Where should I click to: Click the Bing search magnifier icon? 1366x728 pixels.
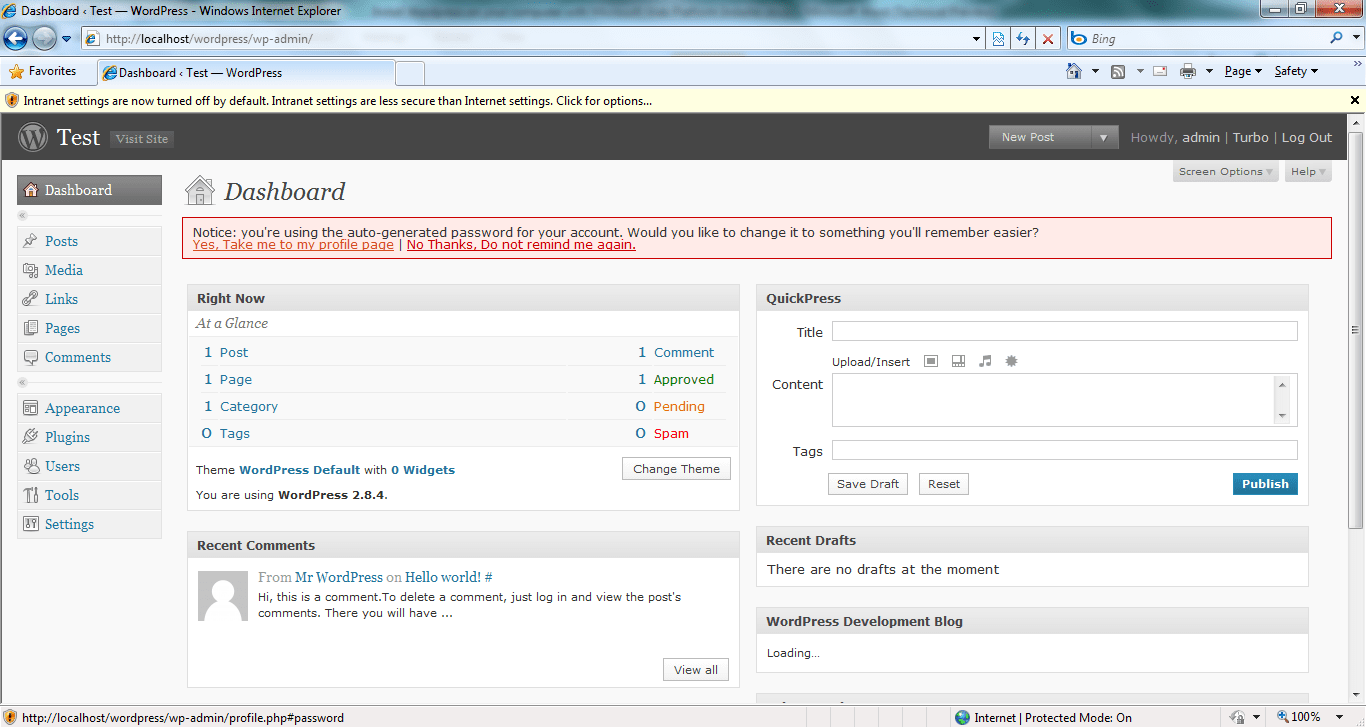[1337, 38]
